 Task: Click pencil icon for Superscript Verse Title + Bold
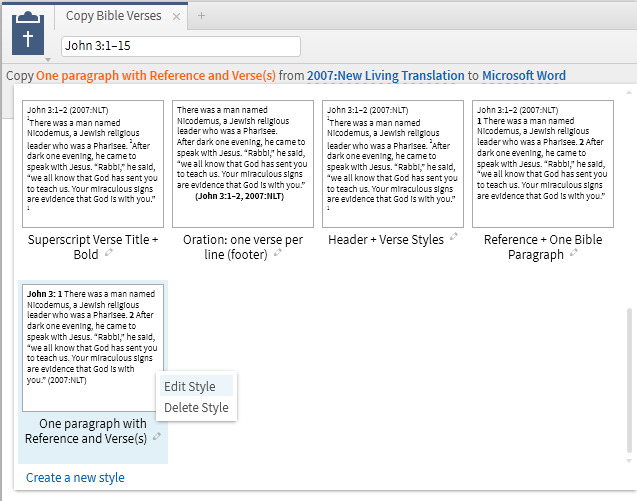(x=108, y=253)
